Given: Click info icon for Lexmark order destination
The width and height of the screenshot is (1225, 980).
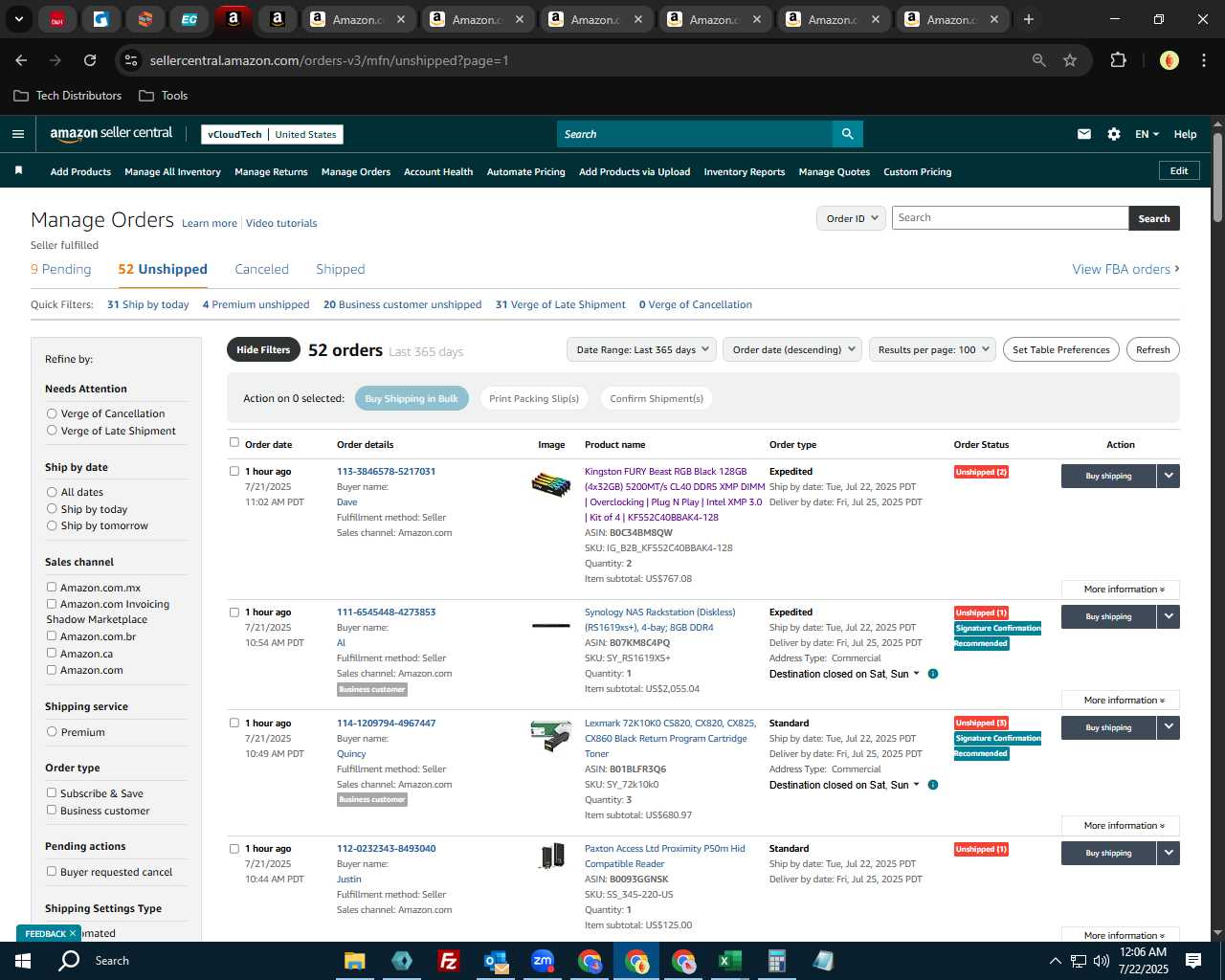Looking at the screenshot, I should pyautogui.click(x=933, y=785).
